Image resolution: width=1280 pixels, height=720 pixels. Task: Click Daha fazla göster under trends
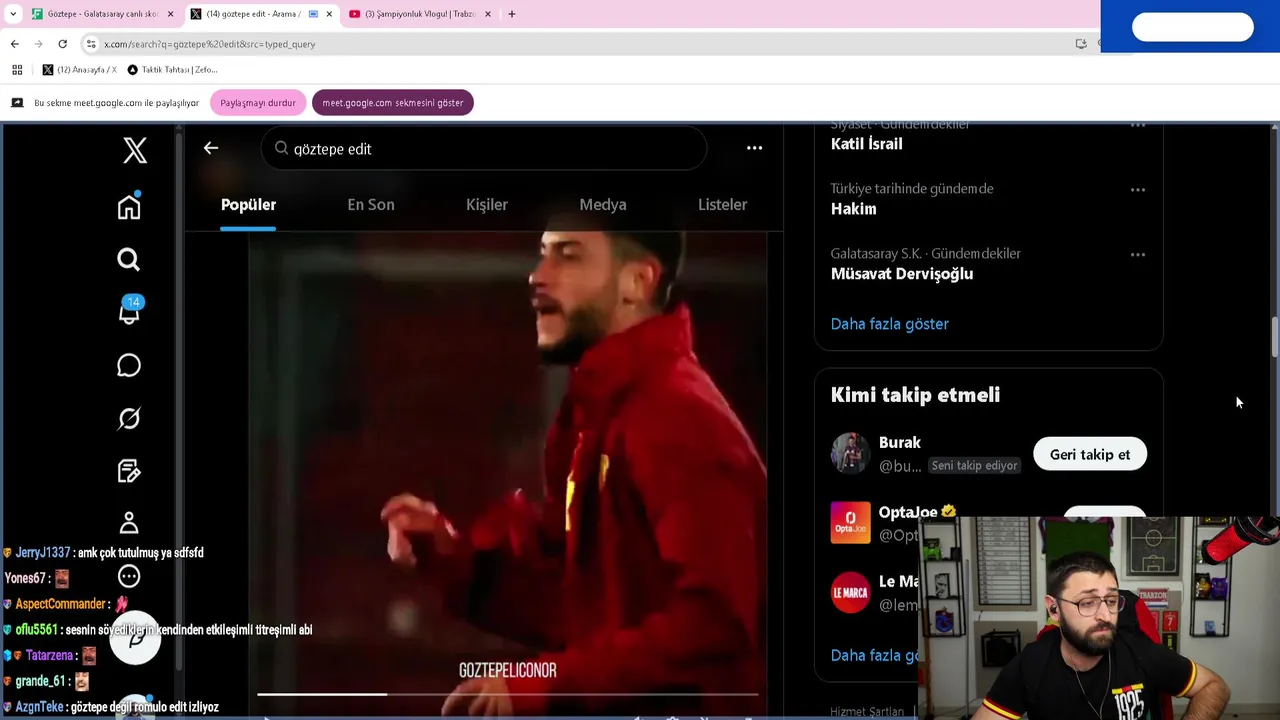(x=889, y=323)
